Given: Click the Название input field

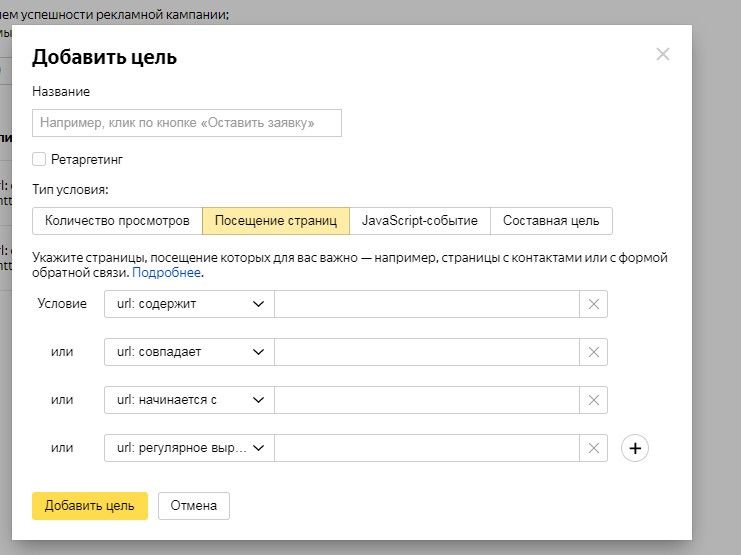Looking at the screenshot, I should [187, 123].
